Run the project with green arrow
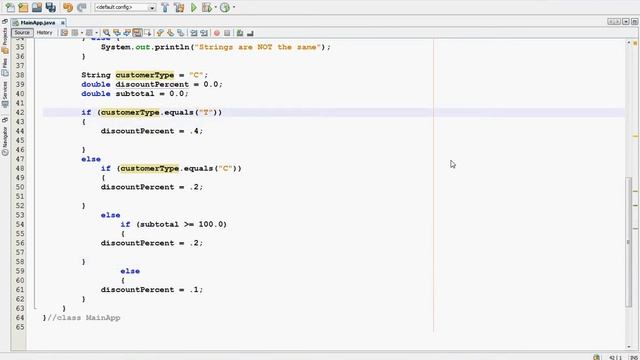This screenshot has width=640, height=360. pos(194,7)
